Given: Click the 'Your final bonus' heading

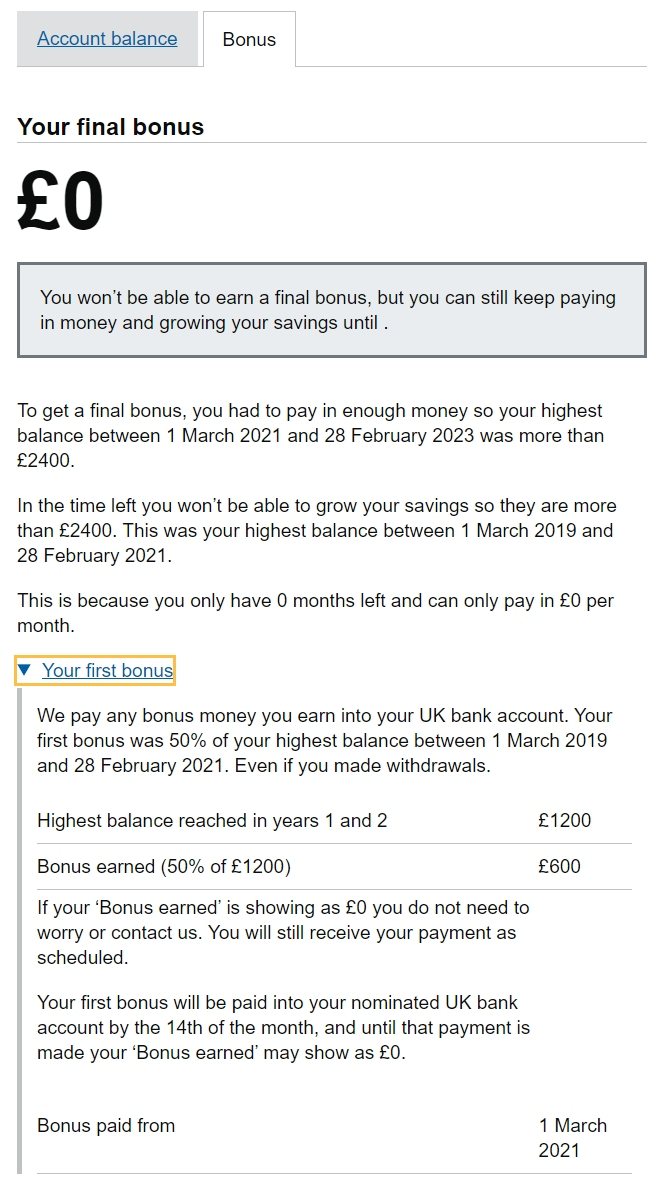Looking at the screenshot, I should [110, 127].
